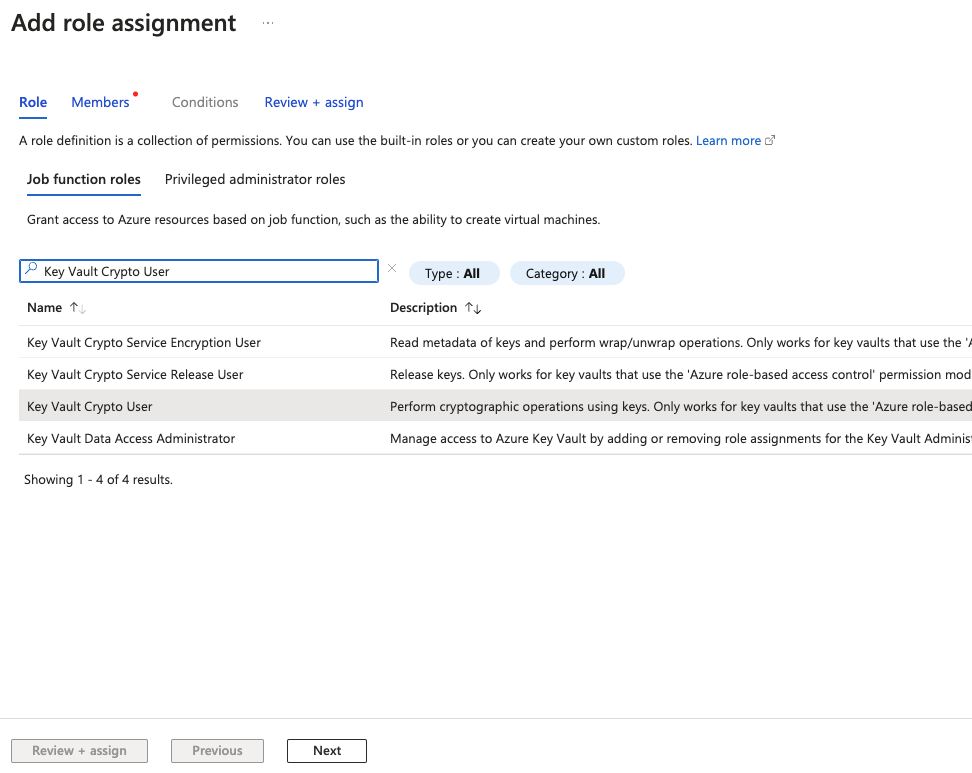Clear the role search with the X icon
This screenshot has height=773, width=972.
392,268
